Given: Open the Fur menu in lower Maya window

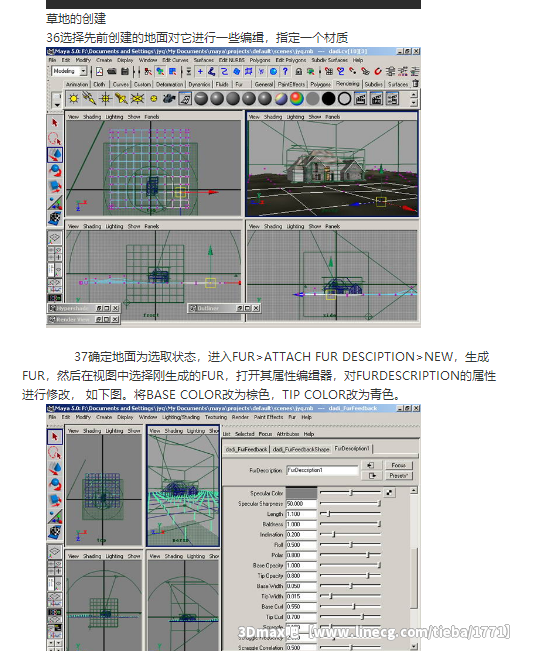Looking at the screenshot, I should point(292,417).
